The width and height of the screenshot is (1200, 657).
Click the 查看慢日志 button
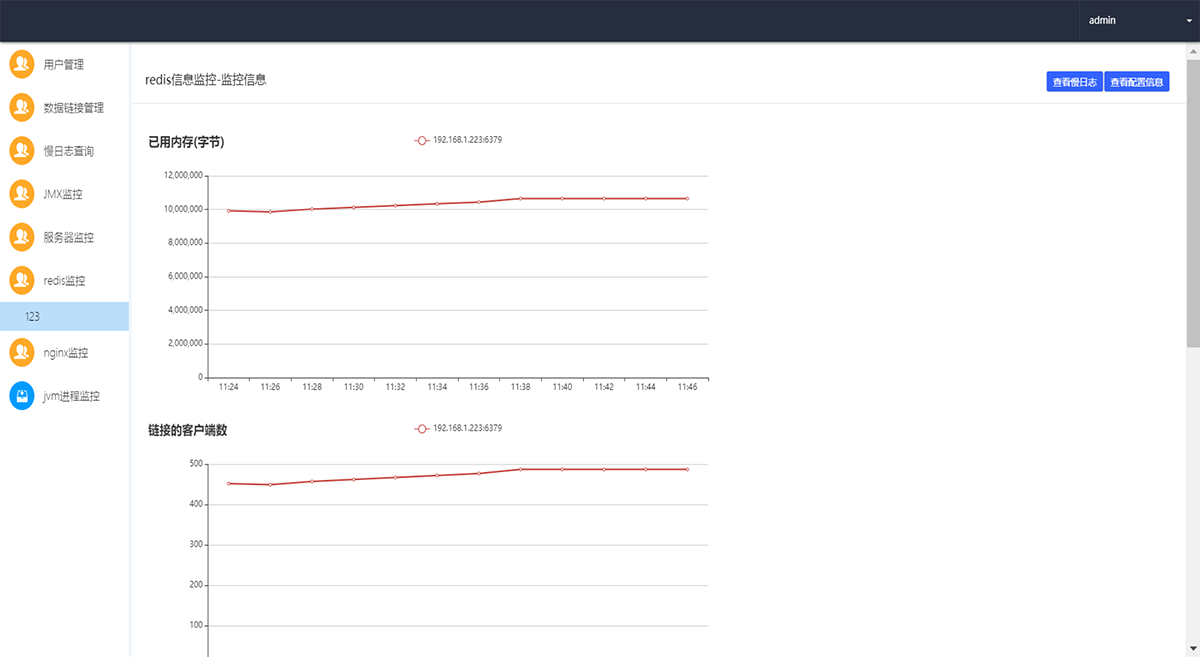click(1074, 82)
